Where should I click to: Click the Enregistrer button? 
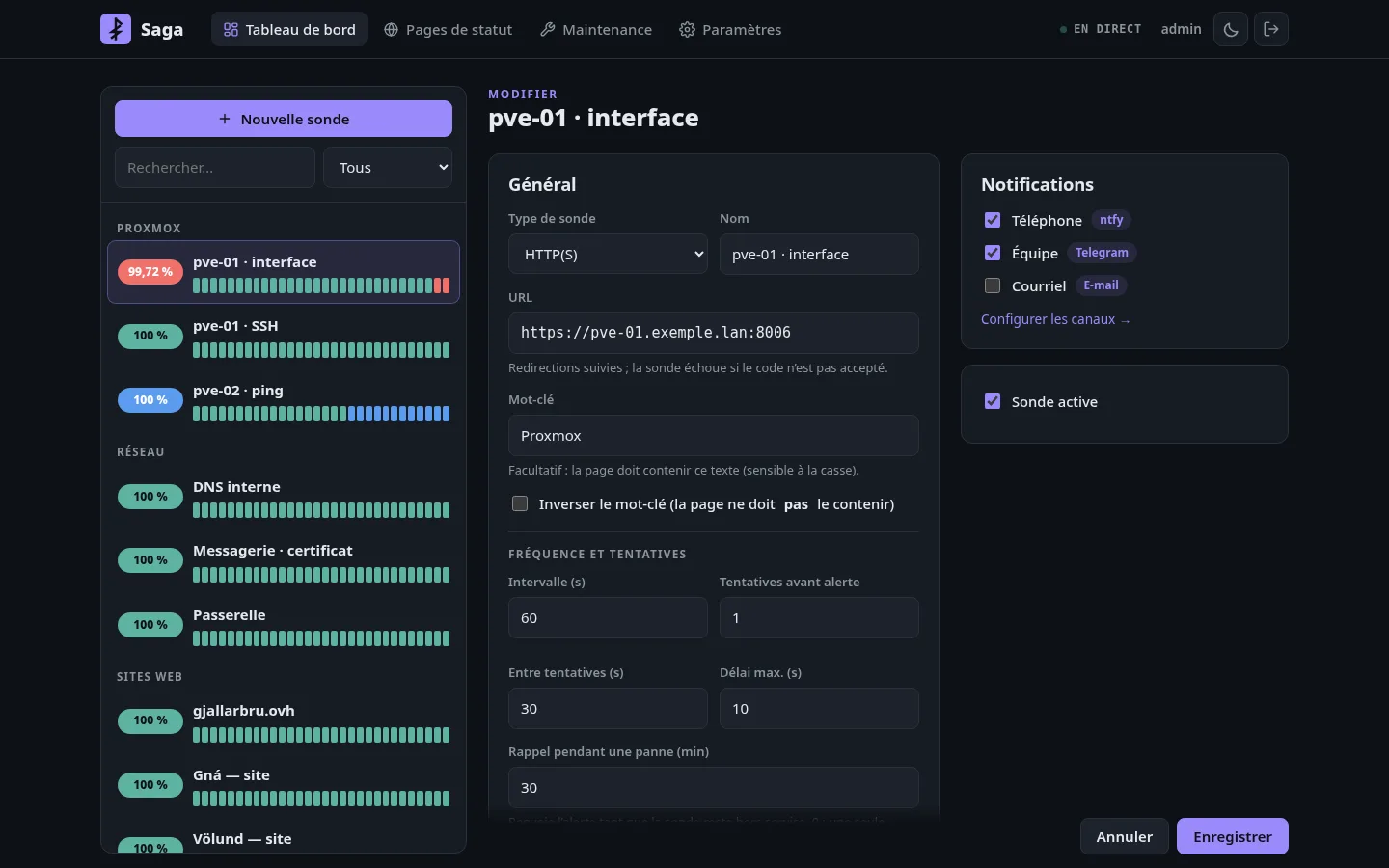pyautogui.click(x=1233, y=836)
